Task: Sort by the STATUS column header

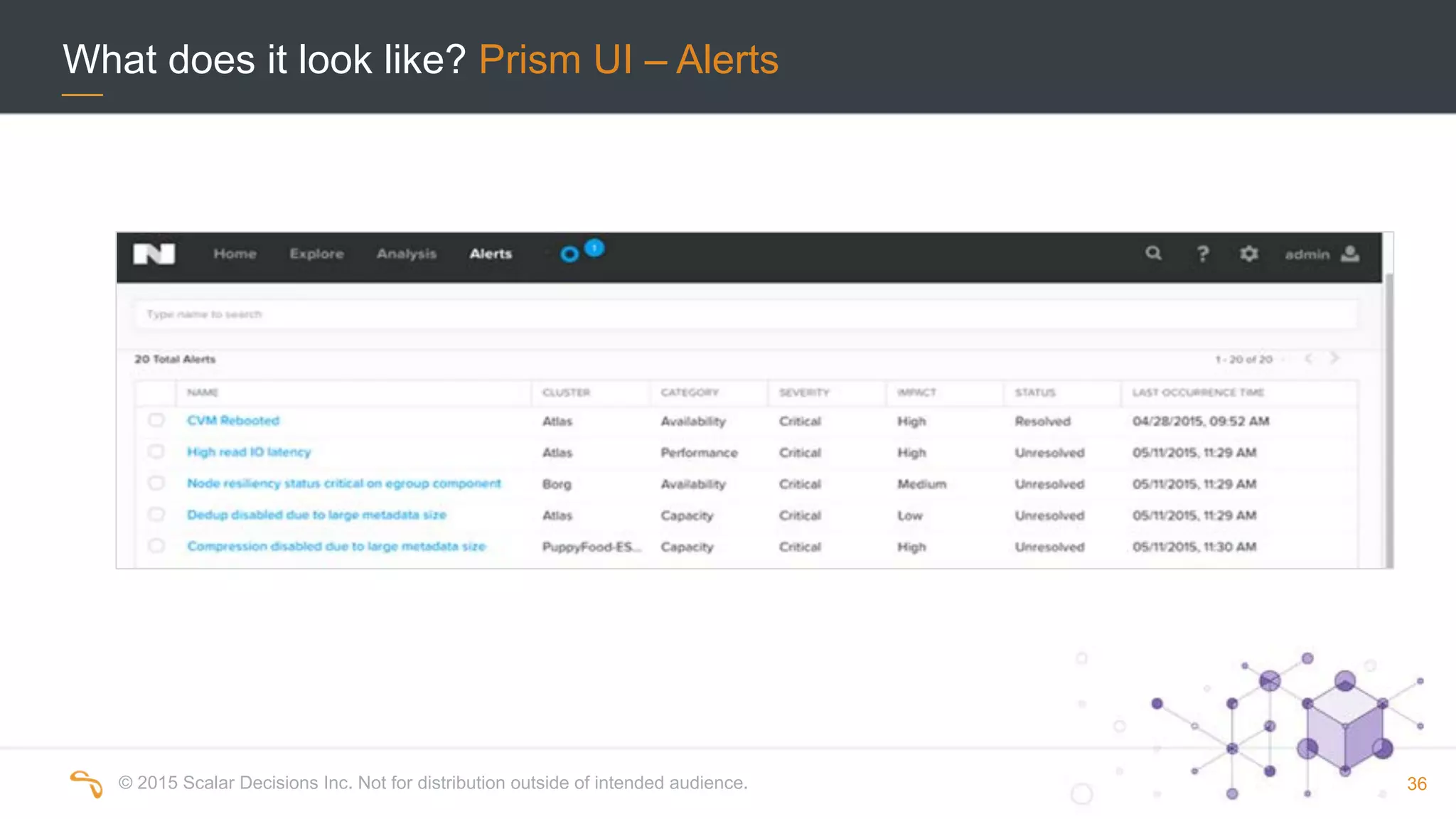Action: tap(1035, 392)
